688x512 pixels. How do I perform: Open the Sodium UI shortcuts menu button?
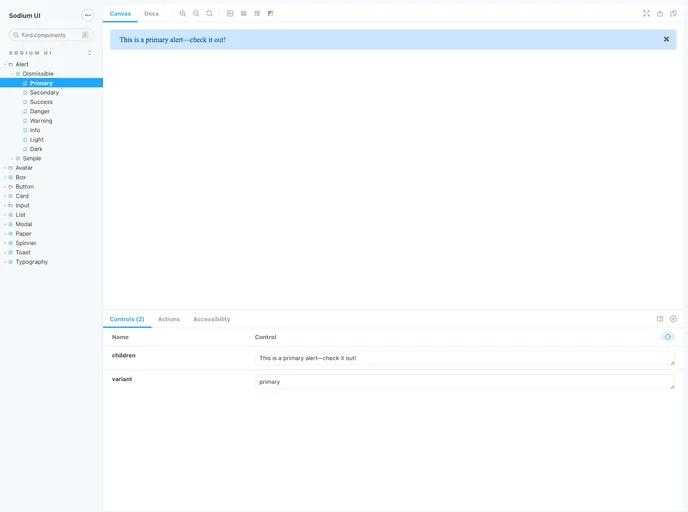coord(88,15)
